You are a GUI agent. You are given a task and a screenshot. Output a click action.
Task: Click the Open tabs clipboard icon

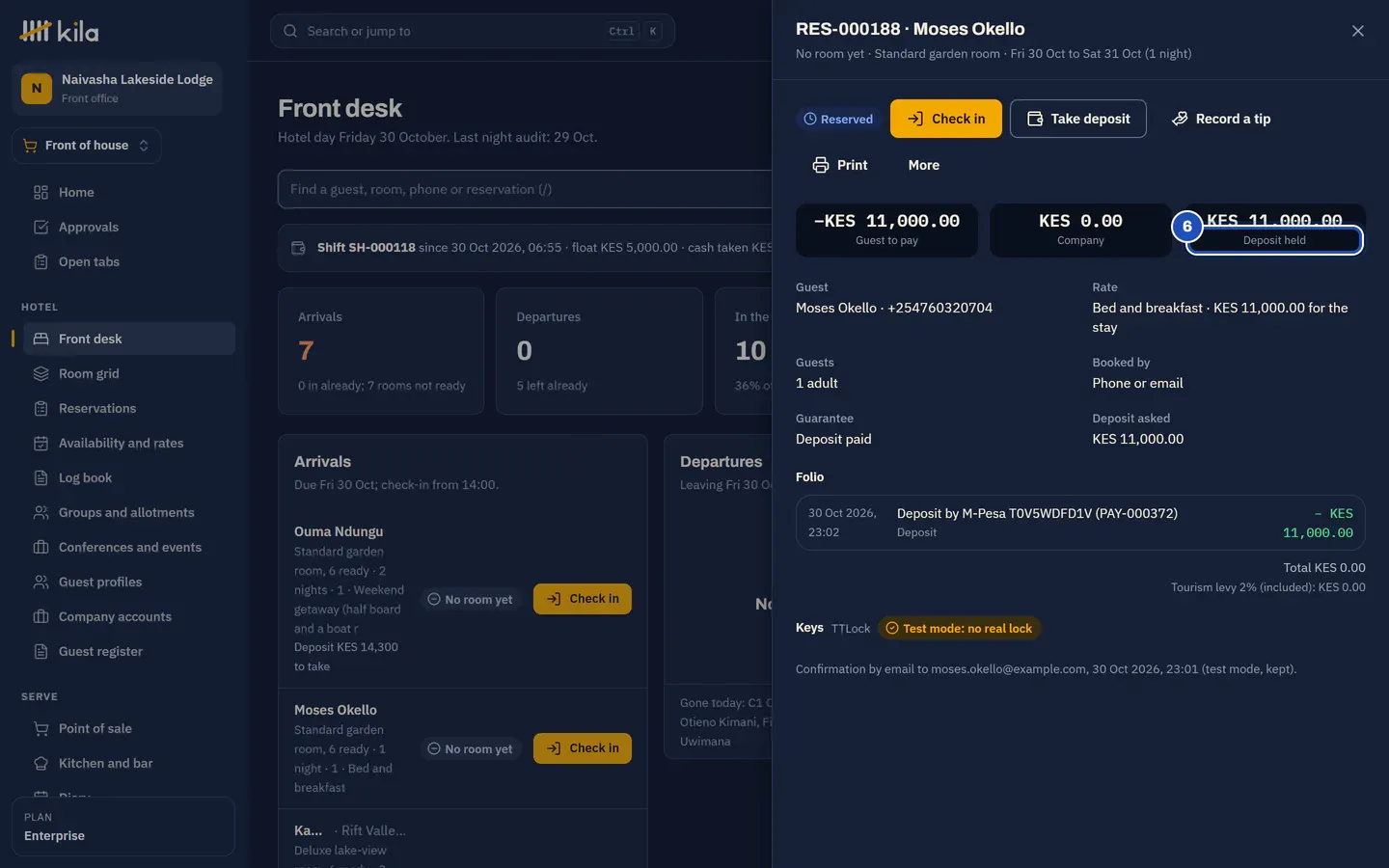41,261
